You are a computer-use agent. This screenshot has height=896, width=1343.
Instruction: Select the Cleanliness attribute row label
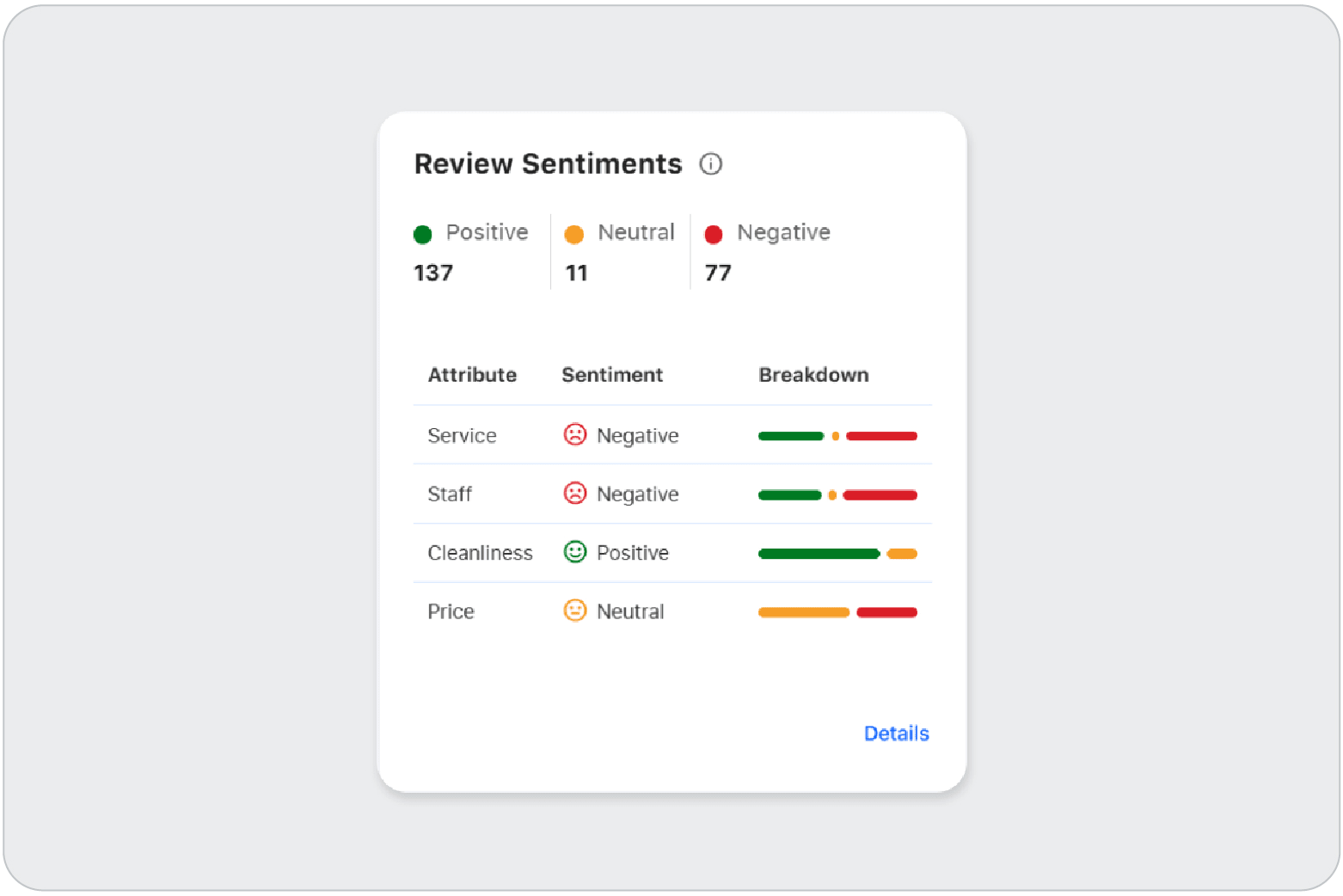pos(480,553)
